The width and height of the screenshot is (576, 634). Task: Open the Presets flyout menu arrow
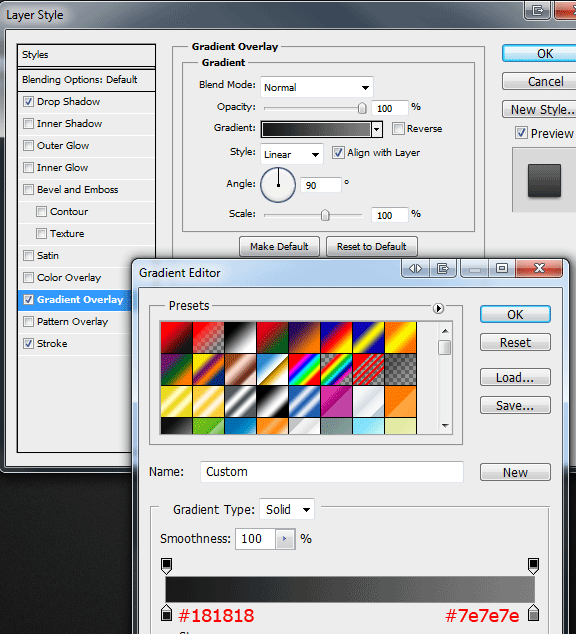coord(438,309)
